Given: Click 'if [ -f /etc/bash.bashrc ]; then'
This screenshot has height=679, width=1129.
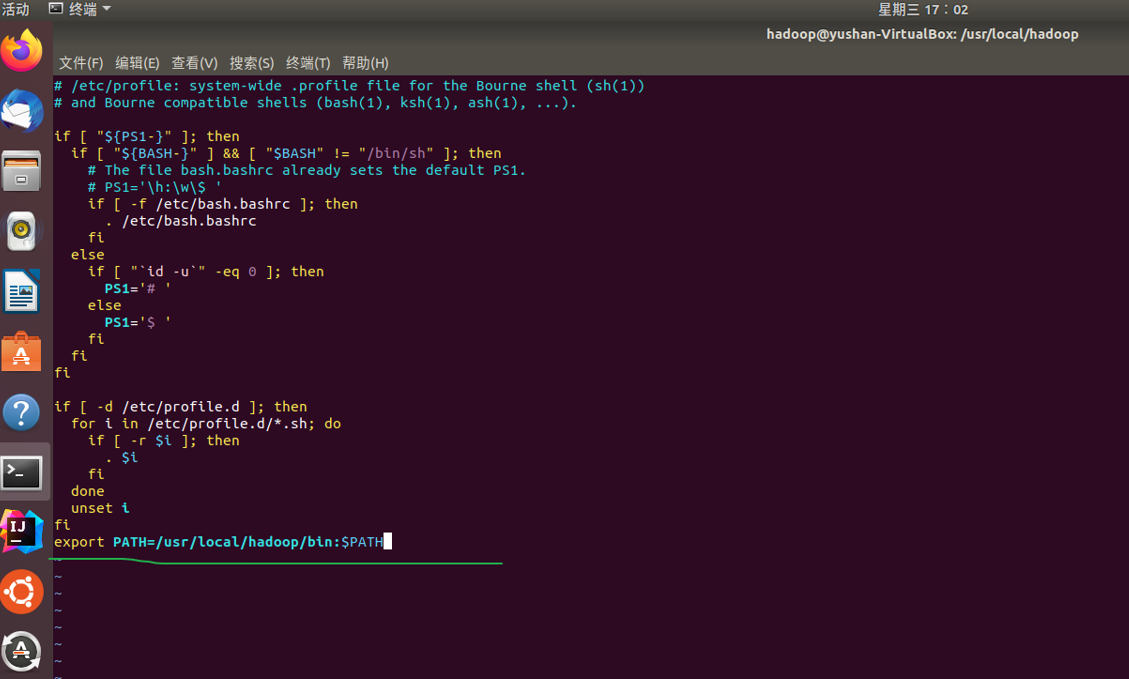Looking at the screenshot, I should (222, 204).
